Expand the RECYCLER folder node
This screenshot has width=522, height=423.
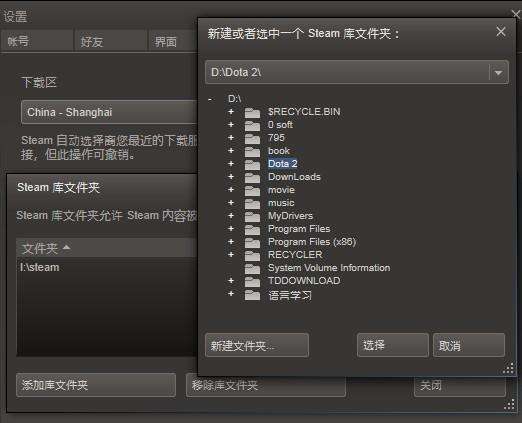pyautogui.click(x=231, y=255)
